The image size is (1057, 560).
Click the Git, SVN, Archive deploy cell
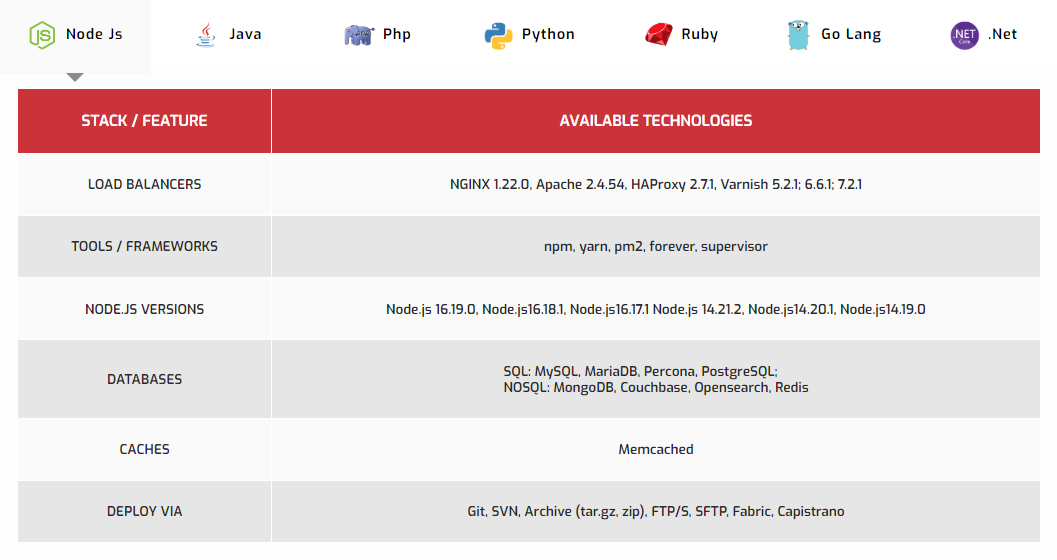coord(656,511)
